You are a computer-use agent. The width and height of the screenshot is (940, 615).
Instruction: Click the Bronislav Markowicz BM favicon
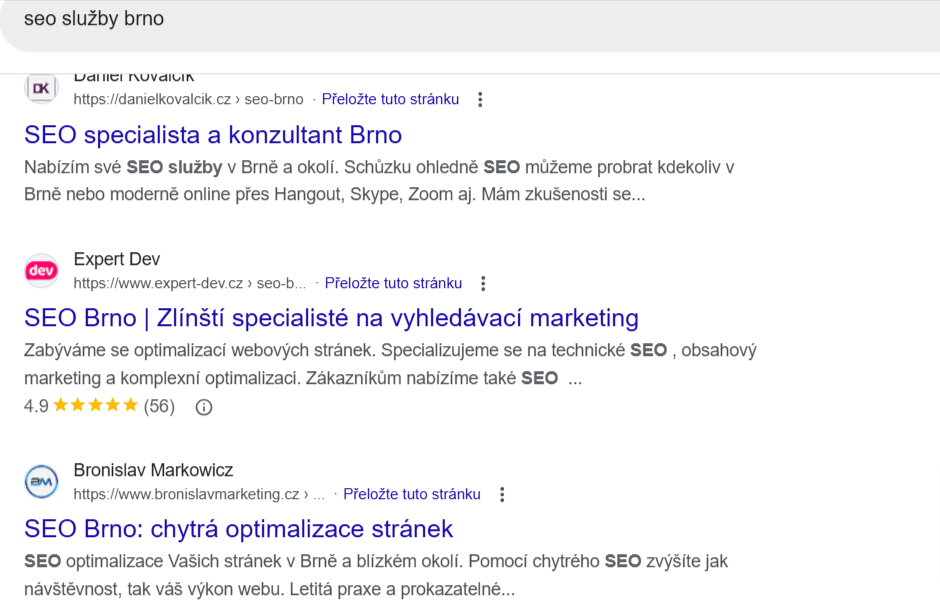pos(41,481)
